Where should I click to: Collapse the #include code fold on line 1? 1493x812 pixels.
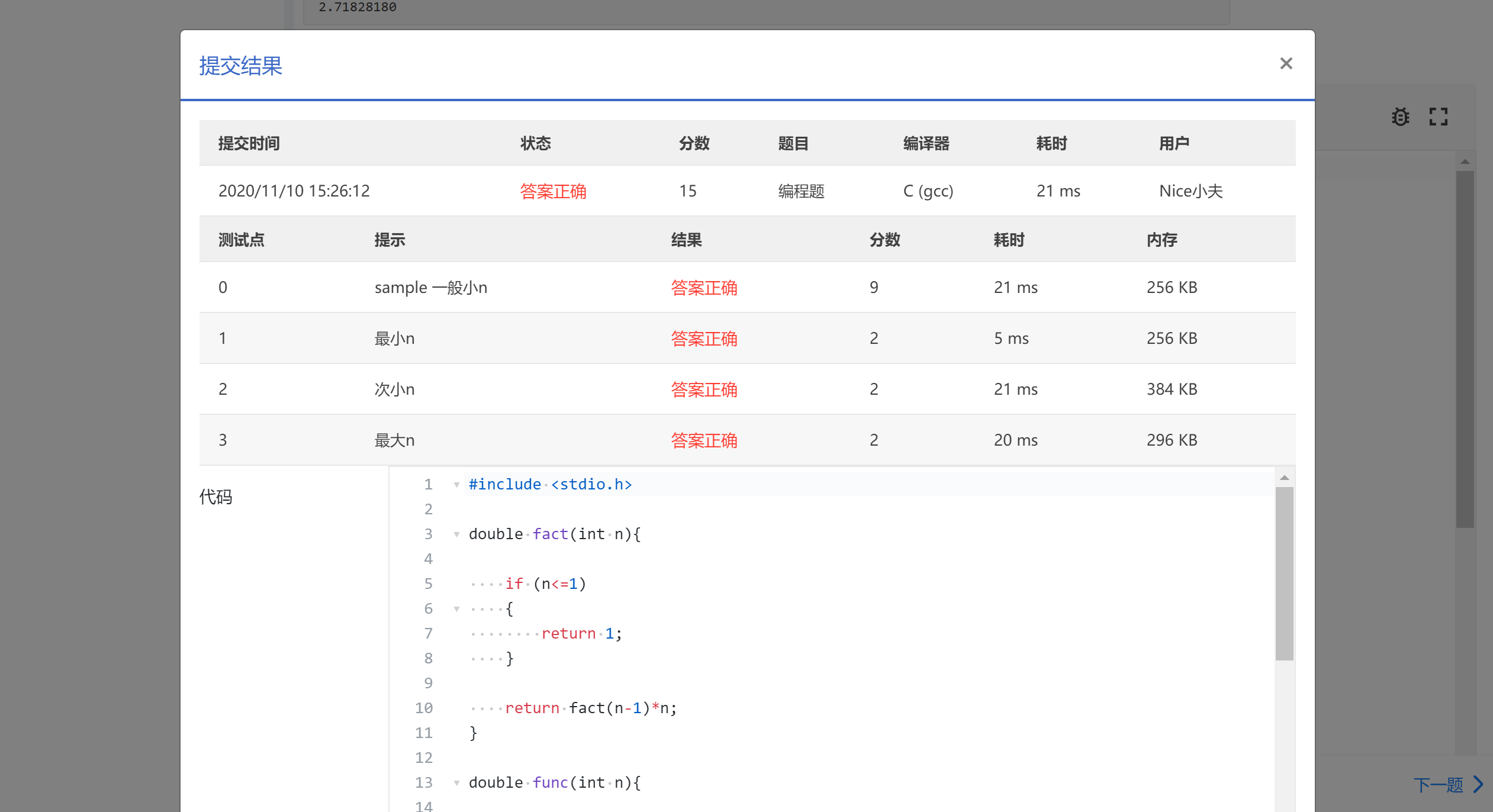(x=456, y=485)
